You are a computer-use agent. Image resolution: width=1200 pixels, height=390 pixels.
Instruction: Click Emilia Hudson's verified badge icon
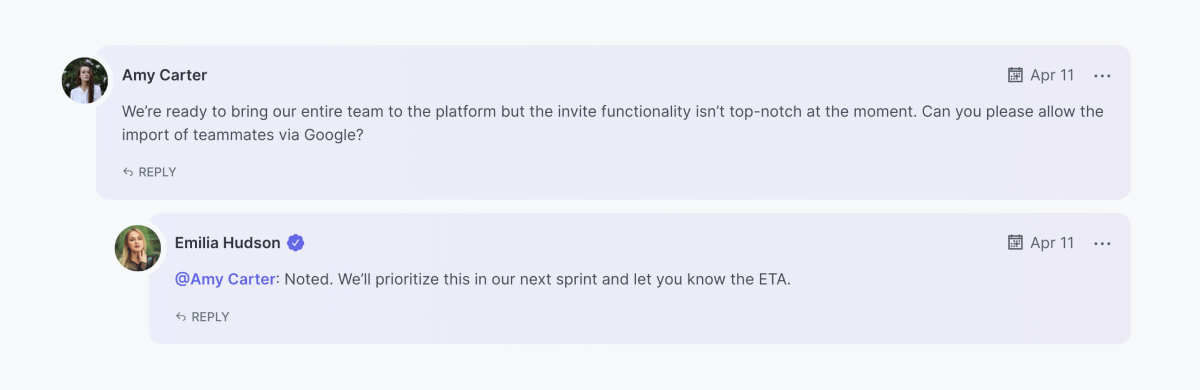[x=296, y=242]
